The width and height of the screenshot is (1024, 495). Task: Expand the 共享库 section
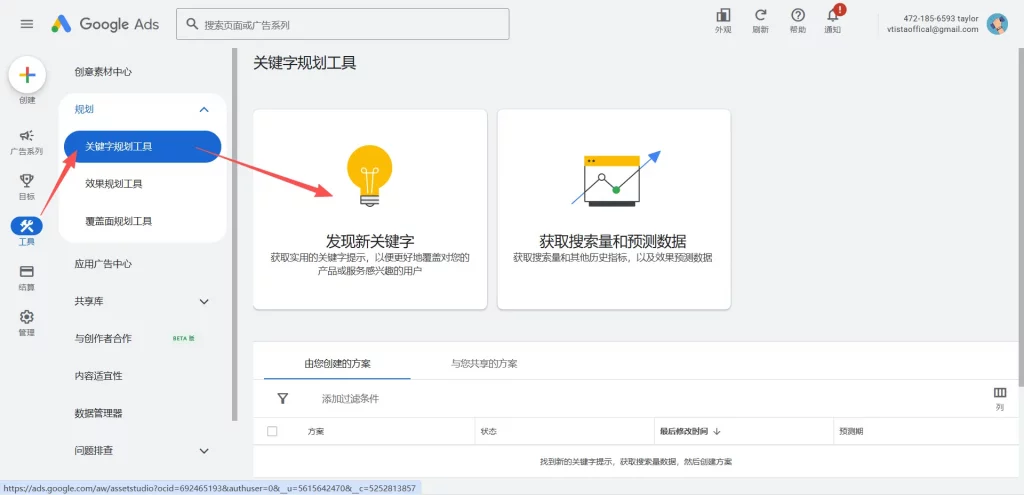204,301
